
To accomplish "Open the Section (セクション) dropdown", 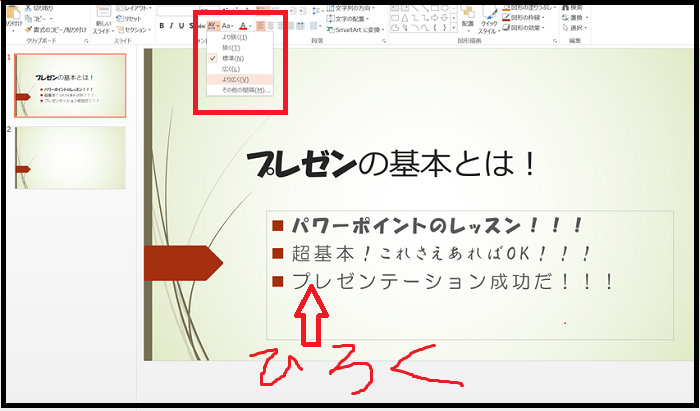I will click(x=133, y=30).
